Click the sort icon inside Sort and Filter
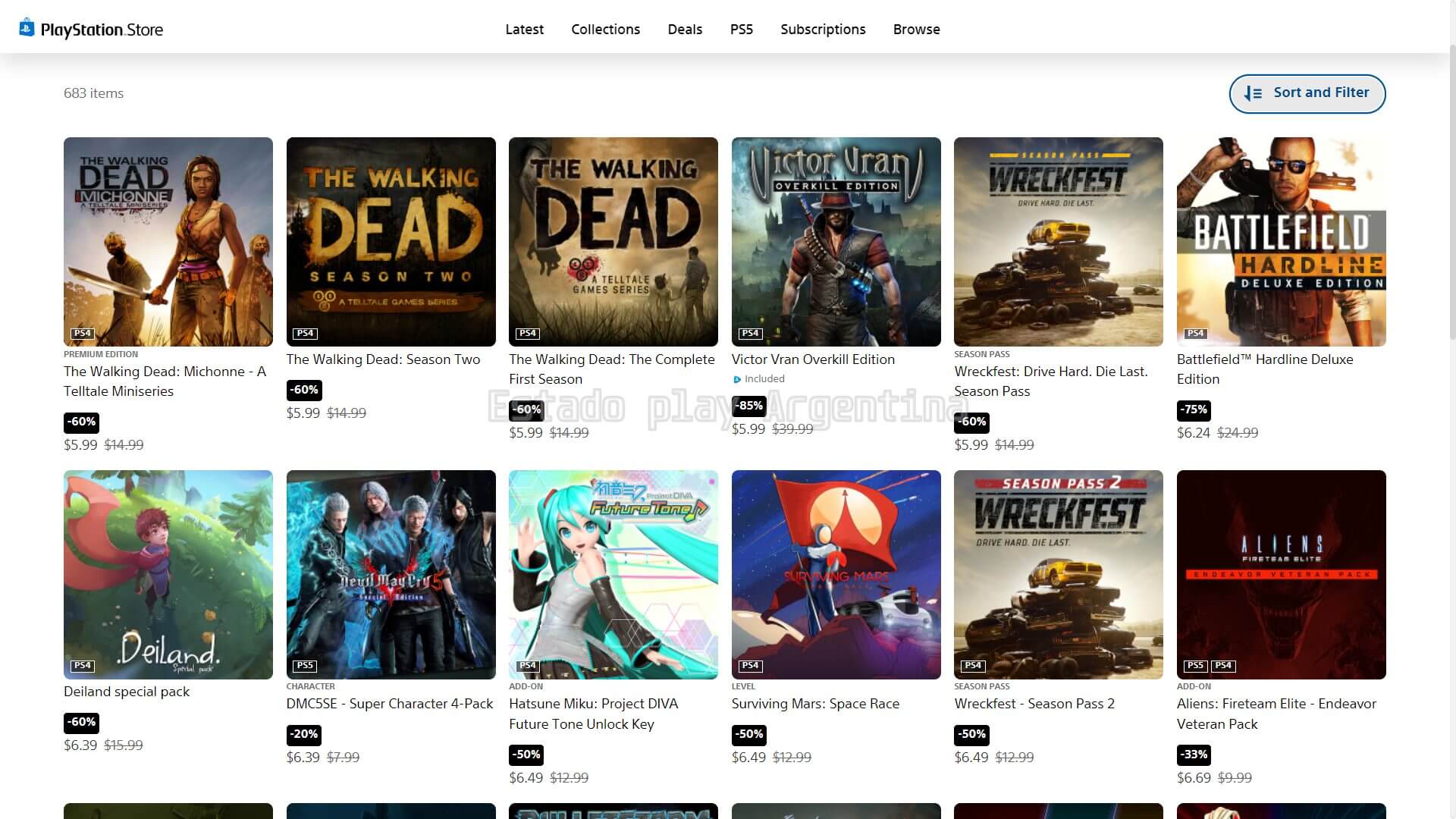This screenshot has height=819, width=1456. pos(1253,93)
